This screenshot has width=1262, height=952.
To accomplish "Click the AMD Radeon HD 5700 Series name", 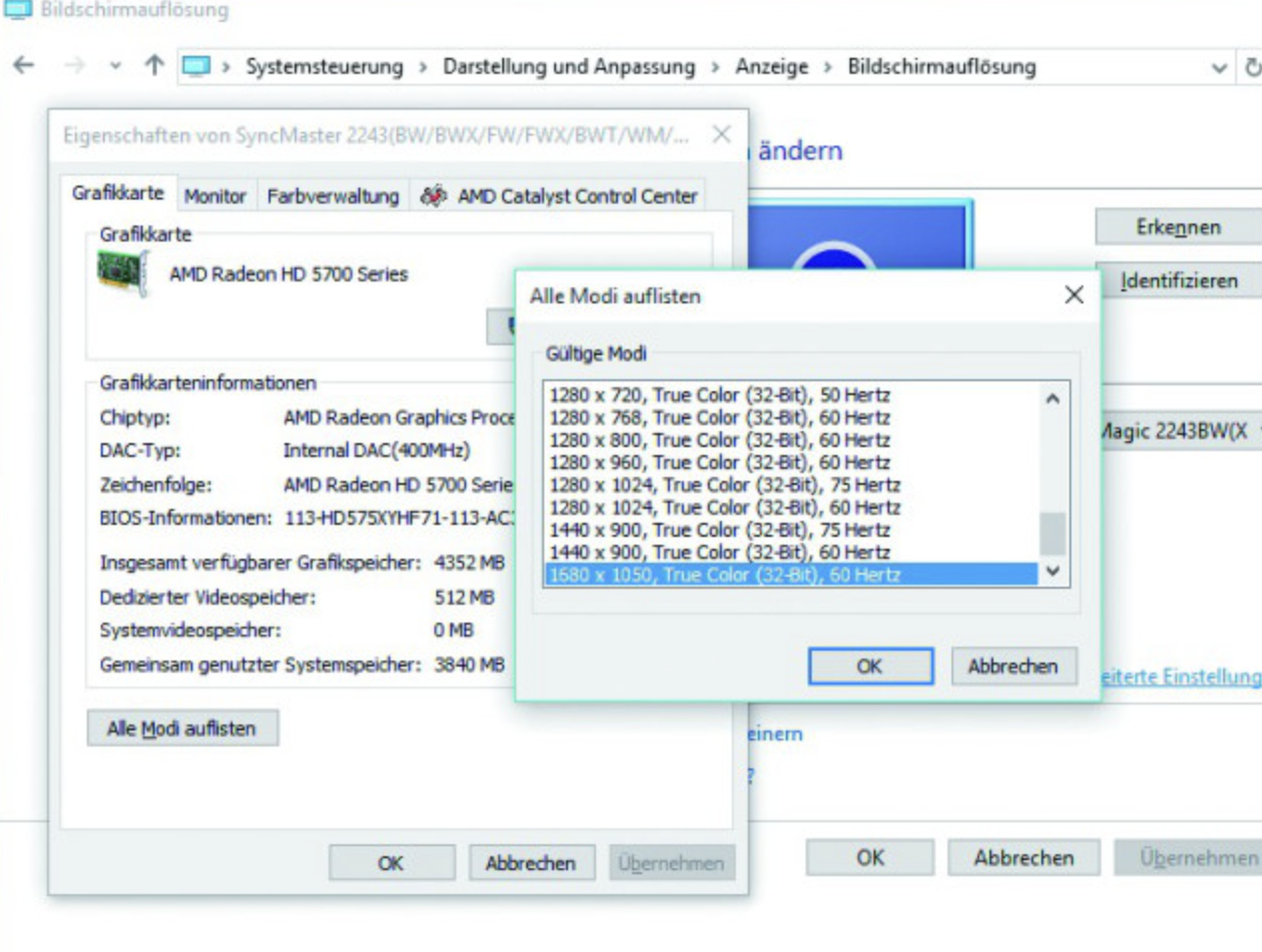I will click(289, 274).
